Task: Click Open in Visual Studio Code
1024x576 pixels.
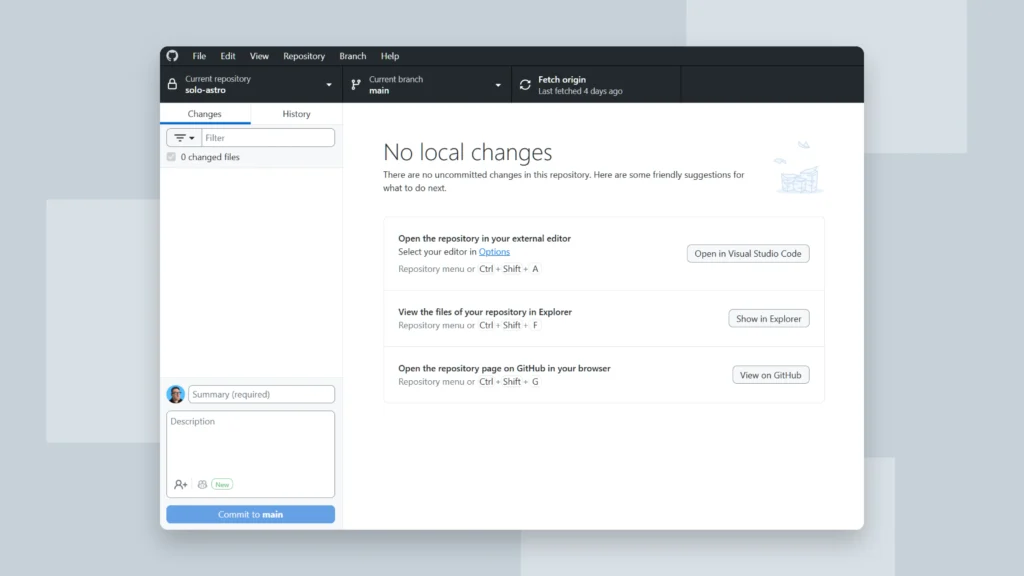Action: [748, 253]
